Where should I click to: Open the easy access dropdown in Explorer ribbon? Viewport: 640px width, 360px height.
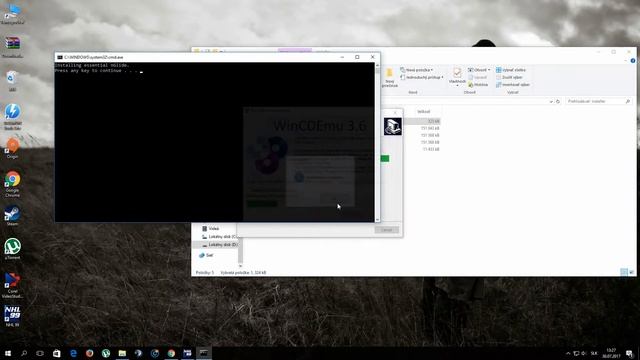(x=422, y=77)
